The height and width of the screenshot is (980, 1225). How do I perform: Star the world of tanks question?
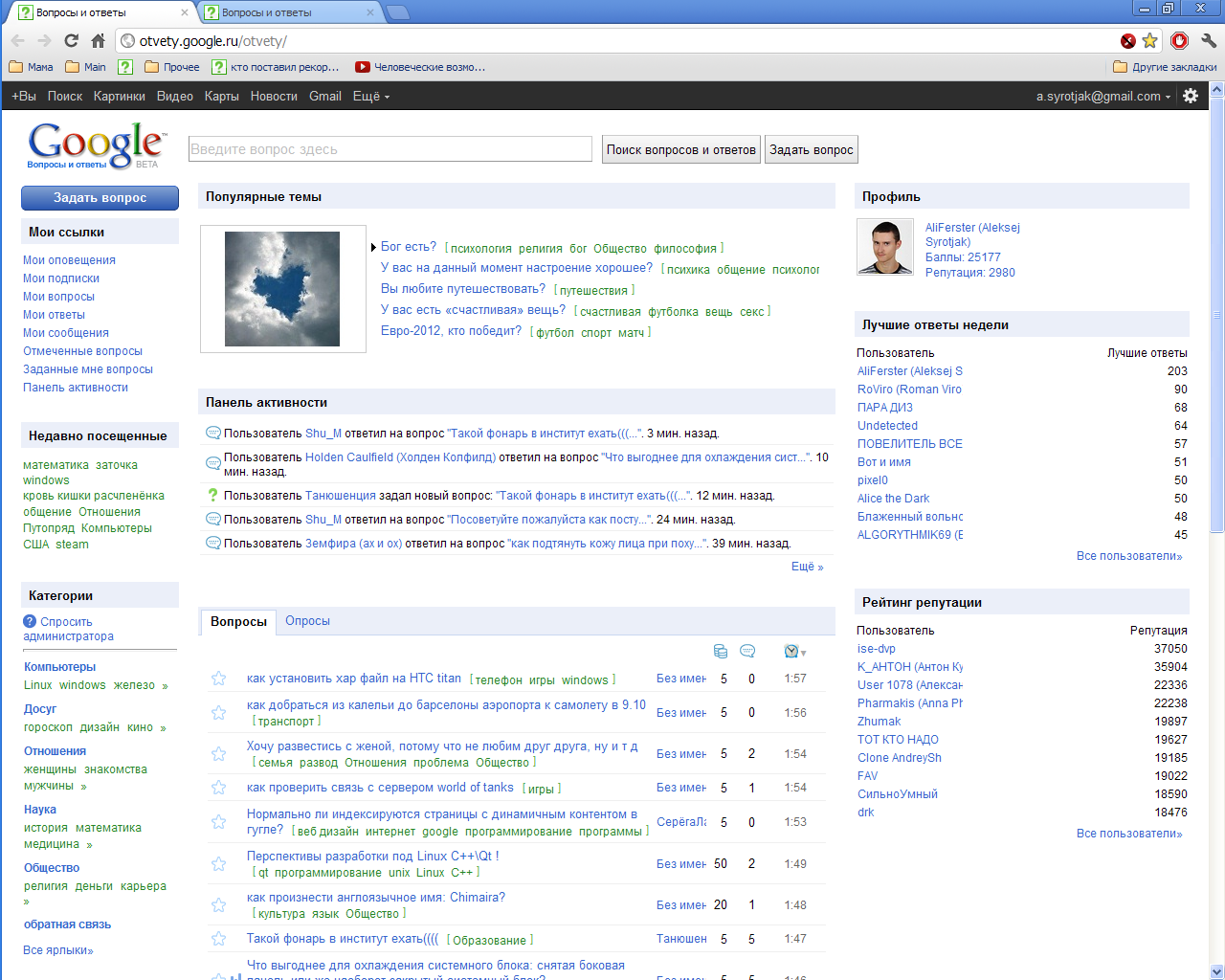[218, 788]
